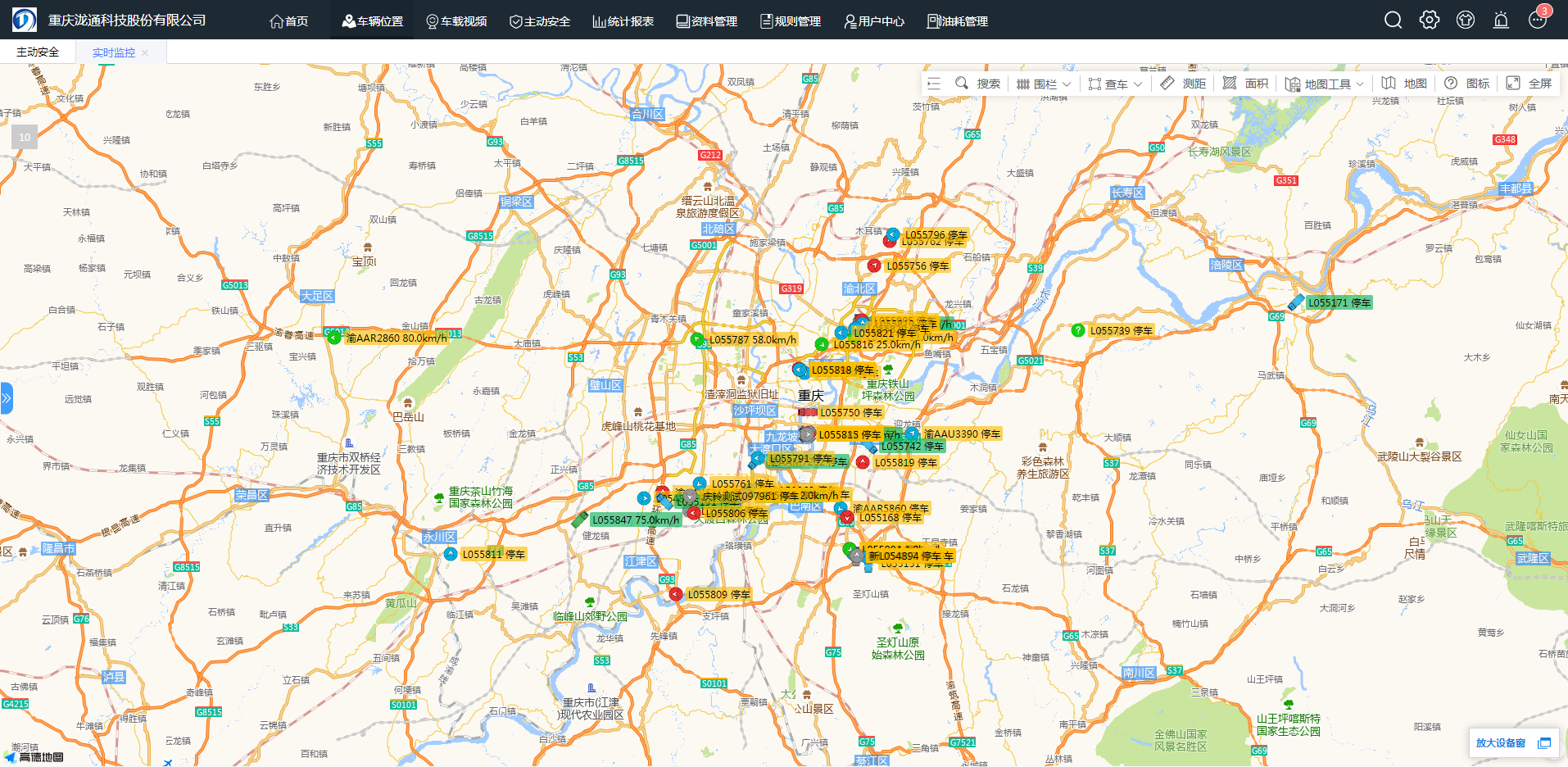Collapse the map toolbar list icon
This screenshot has height=767, width=1568.
point(934,84)
